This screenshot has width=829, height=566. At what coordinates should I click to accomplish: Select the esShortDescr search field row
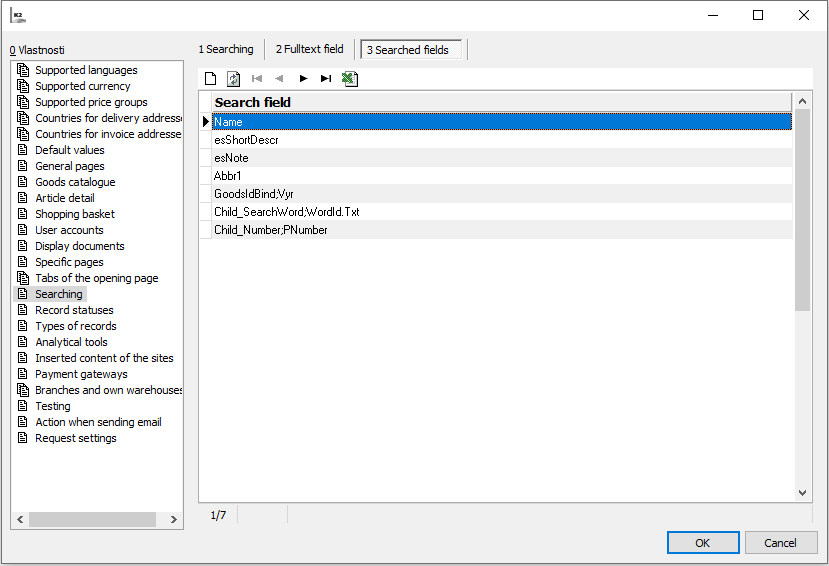[246, 140]
